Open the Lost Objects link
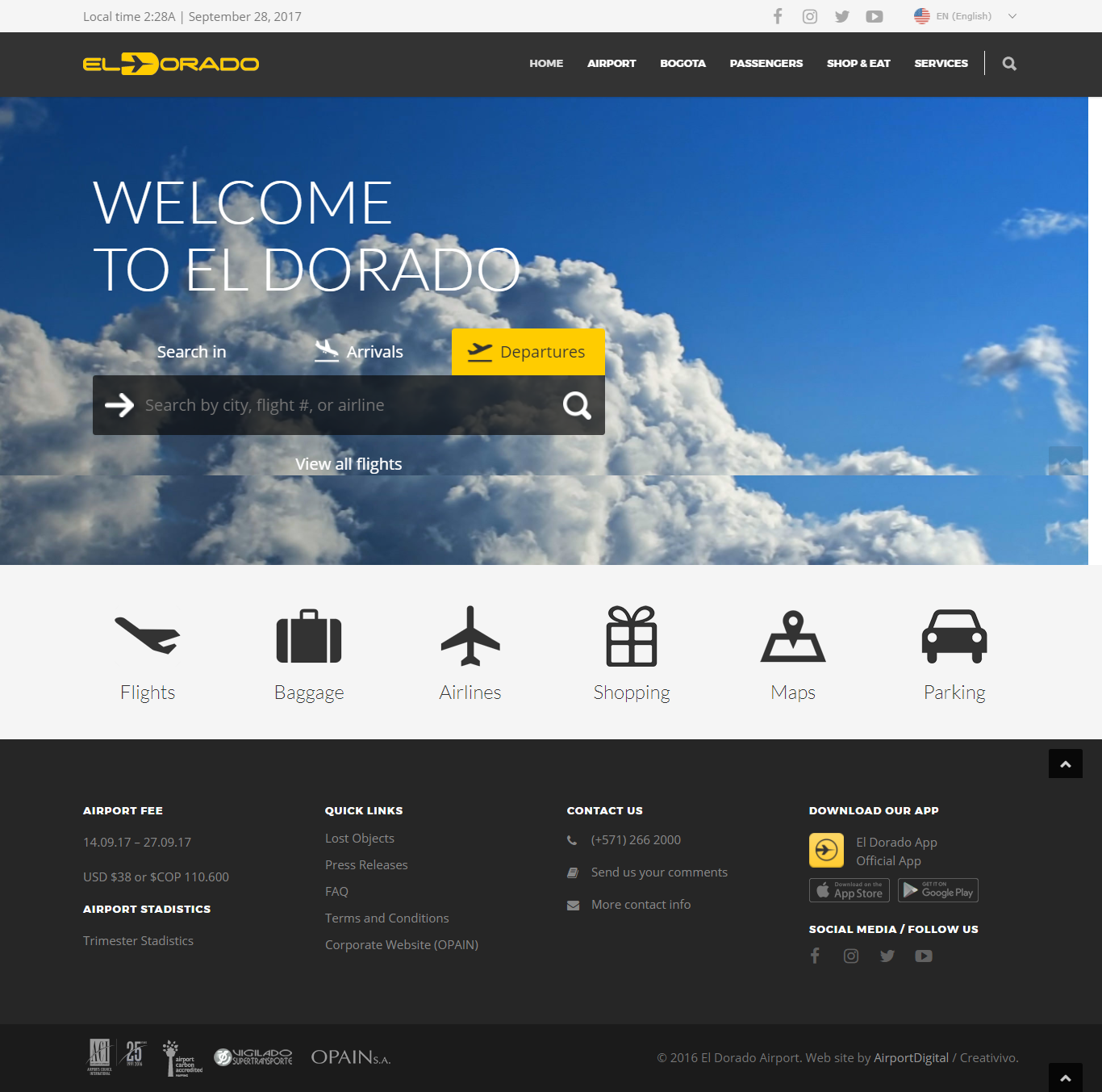 (360, 839)
